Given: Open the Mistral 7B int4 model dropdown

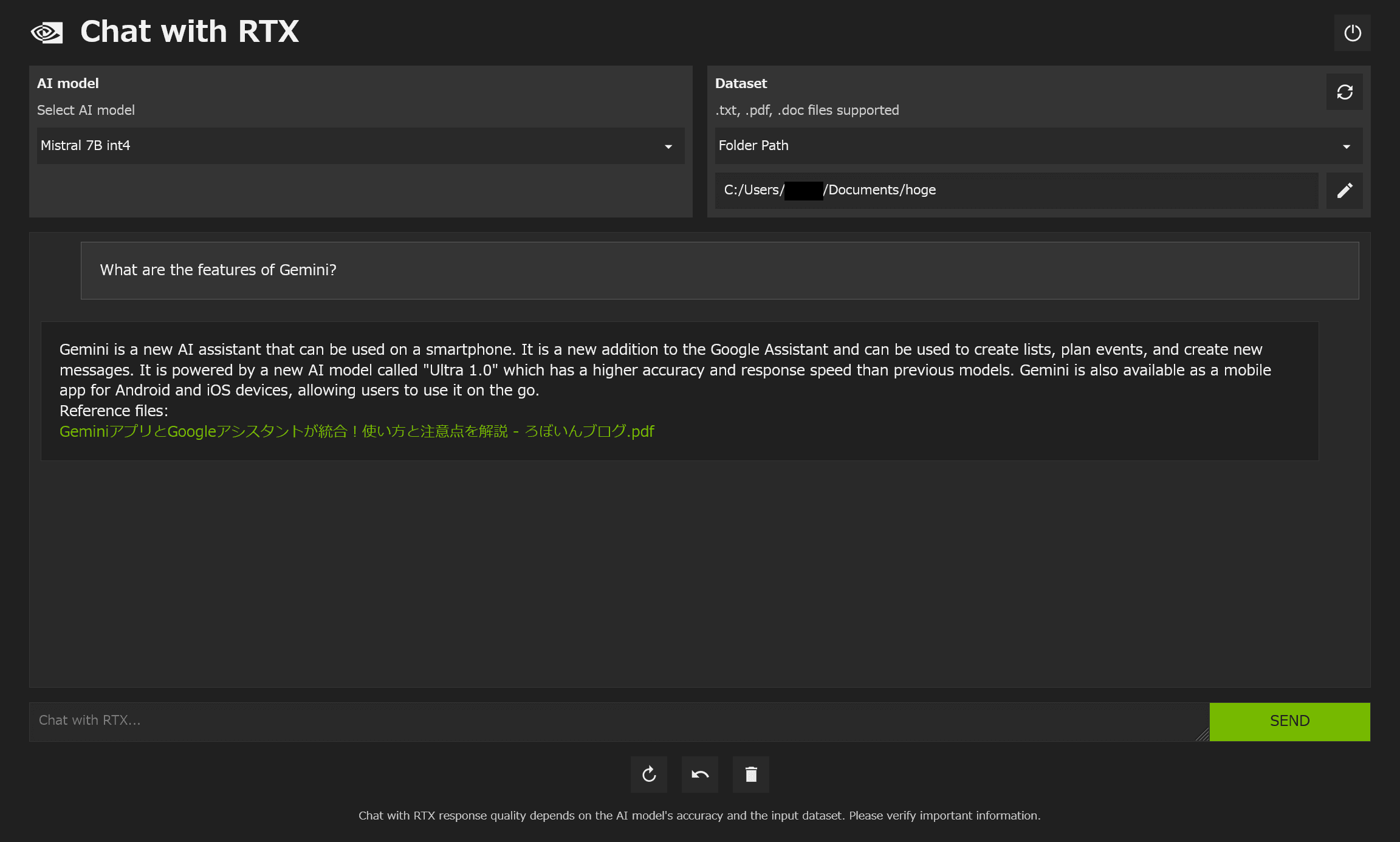Looking at the screenshot, I should coord(360,146).
